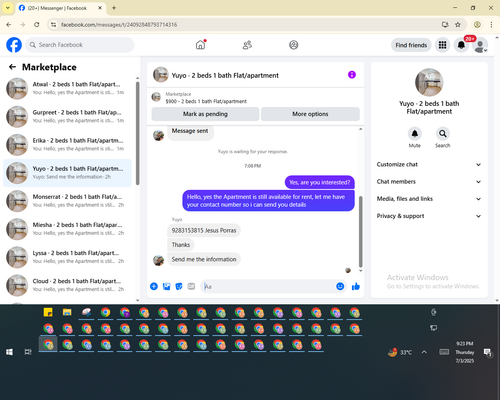Click the browser address bar URL
The height and width of the screenshot is (400, 500).
(x=119, y=25)
